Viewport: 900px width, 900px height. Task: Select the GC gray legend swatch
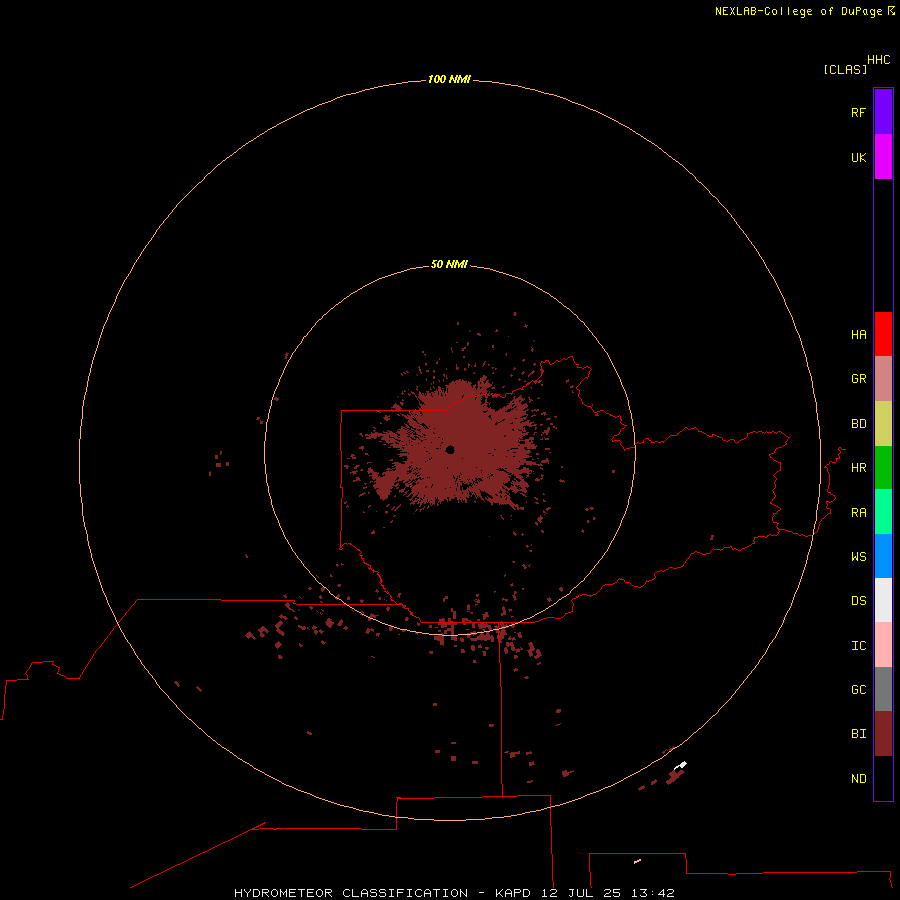point(883,689)
